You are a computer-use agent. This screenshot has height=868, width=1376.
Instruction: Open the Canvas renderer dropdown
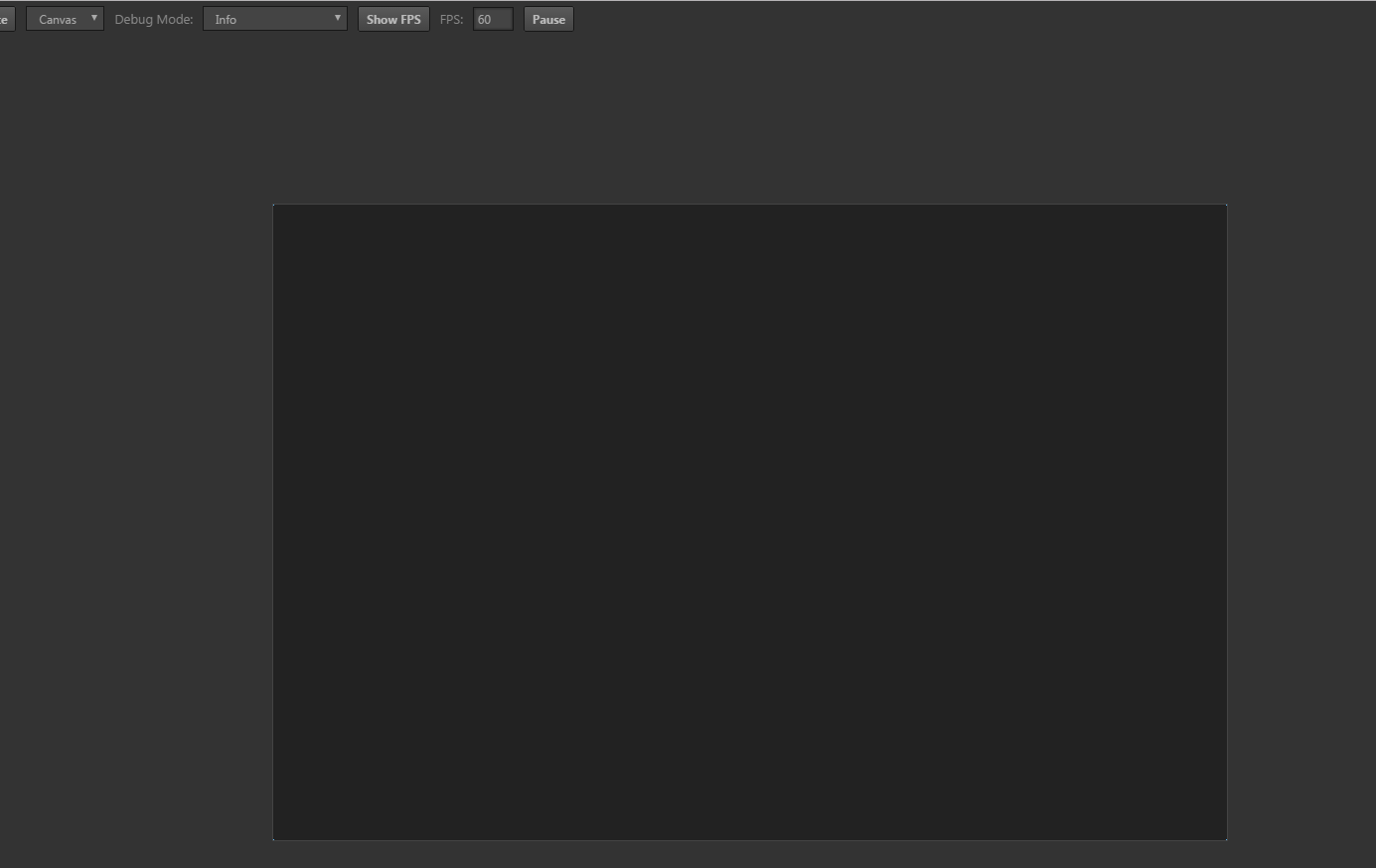(65, 19)
